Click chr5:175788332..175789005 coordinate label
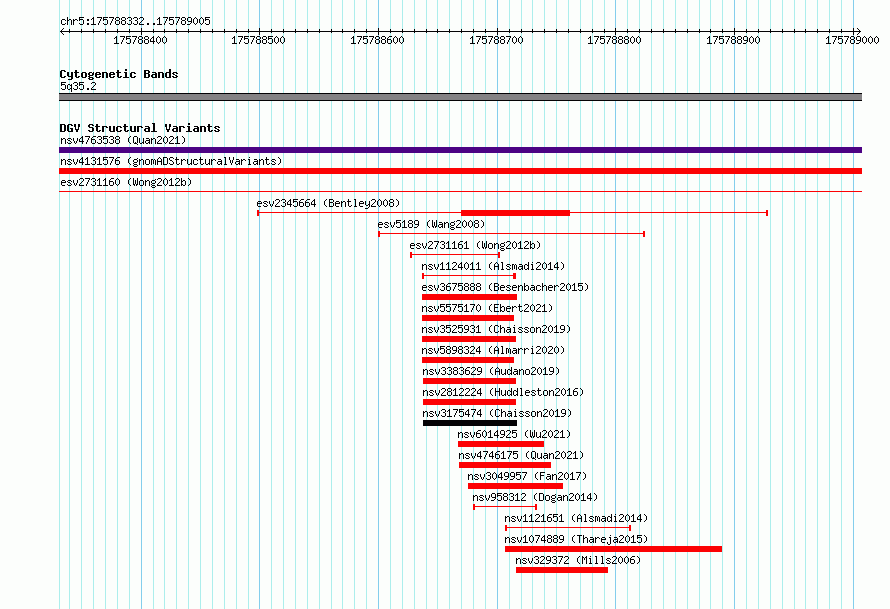The height and width of the screenshot is (609, 890). pos(135,21)
